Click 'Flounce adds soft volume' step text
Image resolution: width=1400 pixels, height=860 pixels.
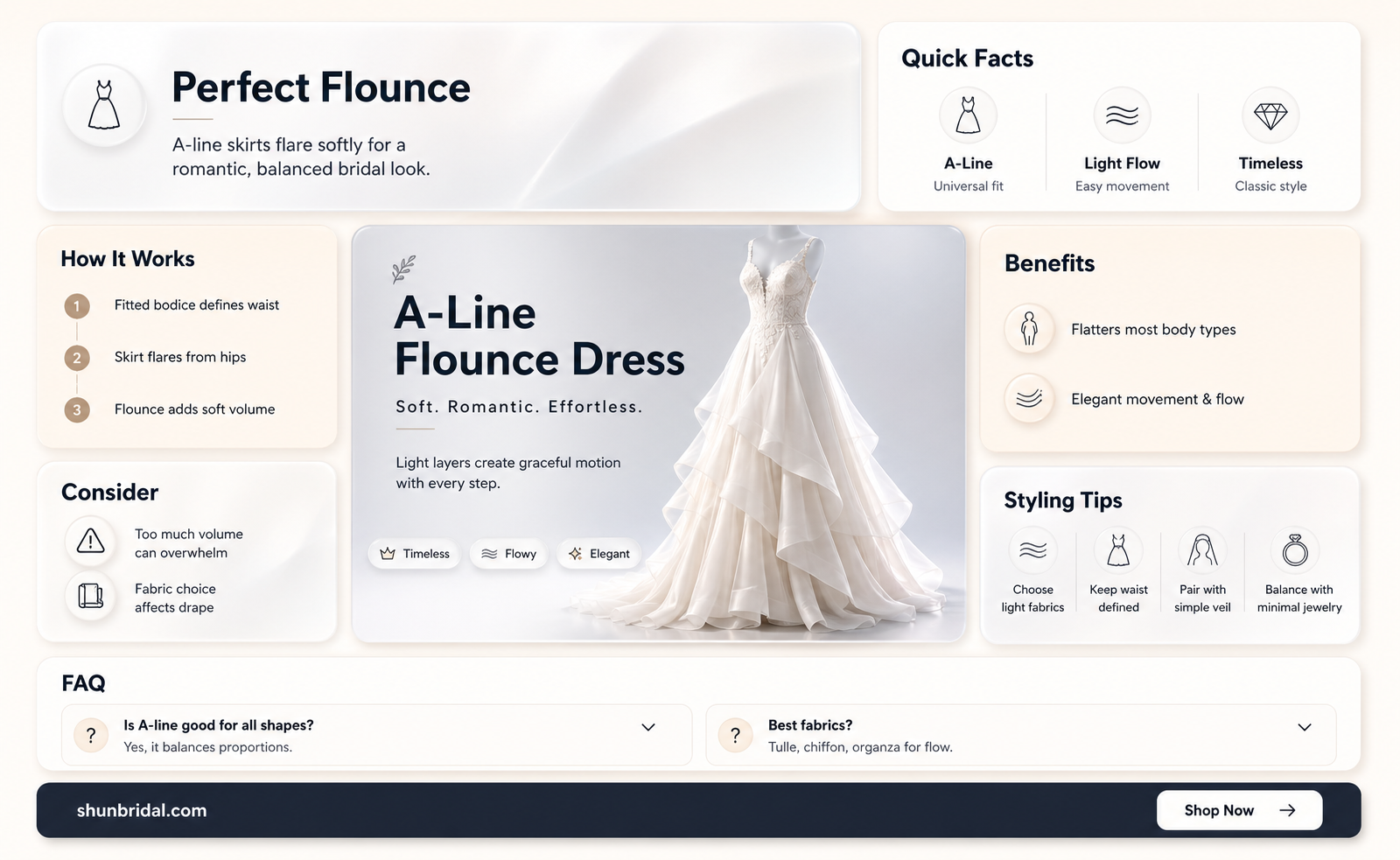194,409
